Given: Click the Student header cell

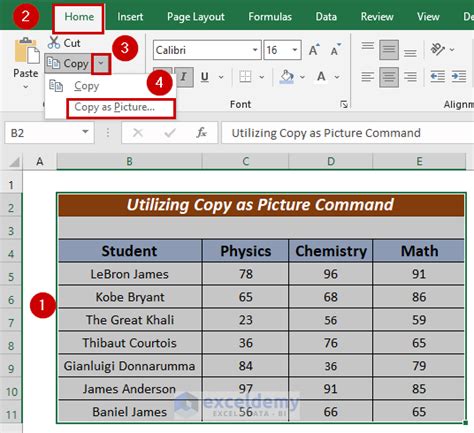Looking at the screenshot, I should [130, 251].
